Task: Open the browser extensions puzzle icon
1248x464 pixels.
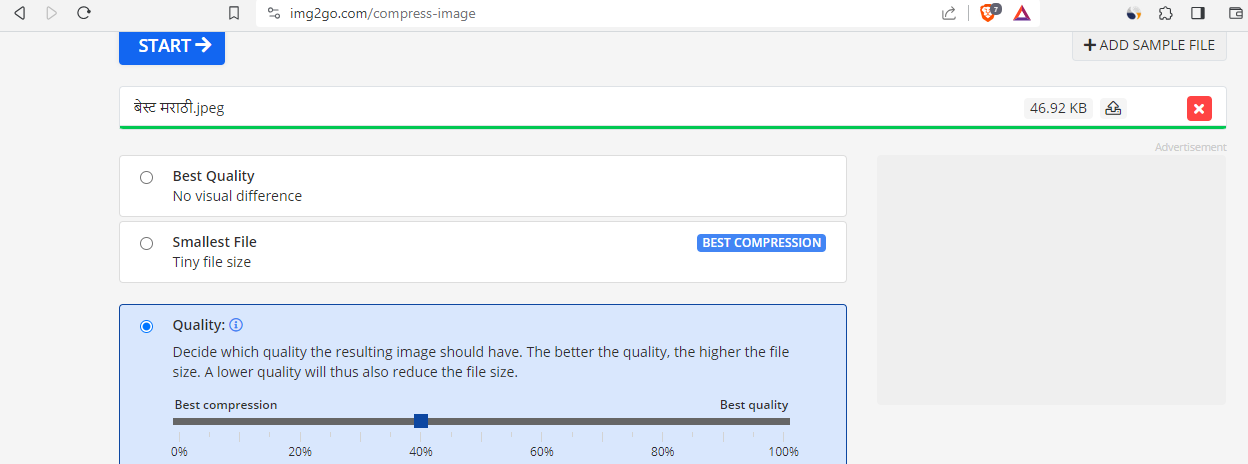Action: click(x=1165, y=13)
